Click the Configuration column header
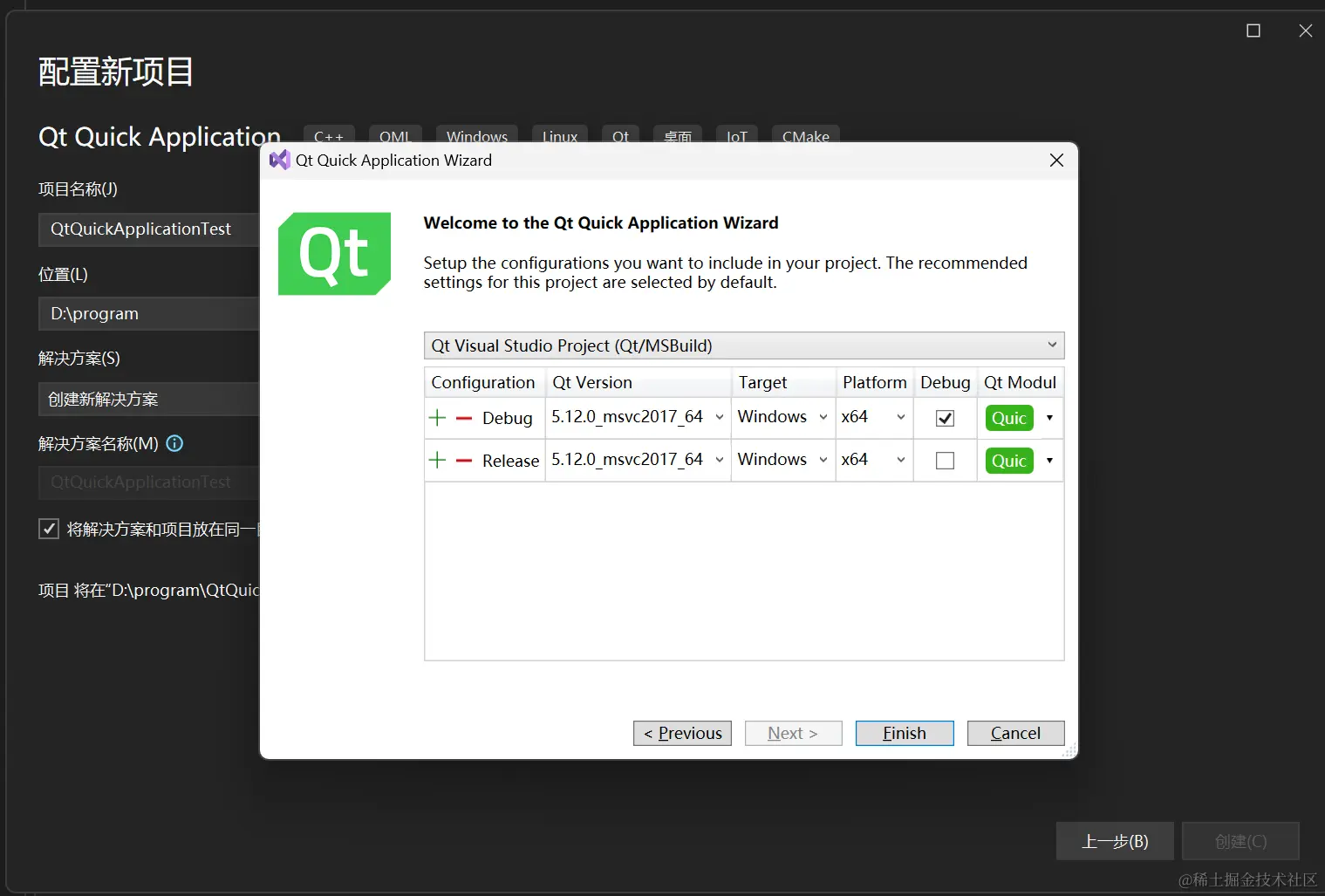The width and height of the screenshot is (1325, 896). coord(485,382)
